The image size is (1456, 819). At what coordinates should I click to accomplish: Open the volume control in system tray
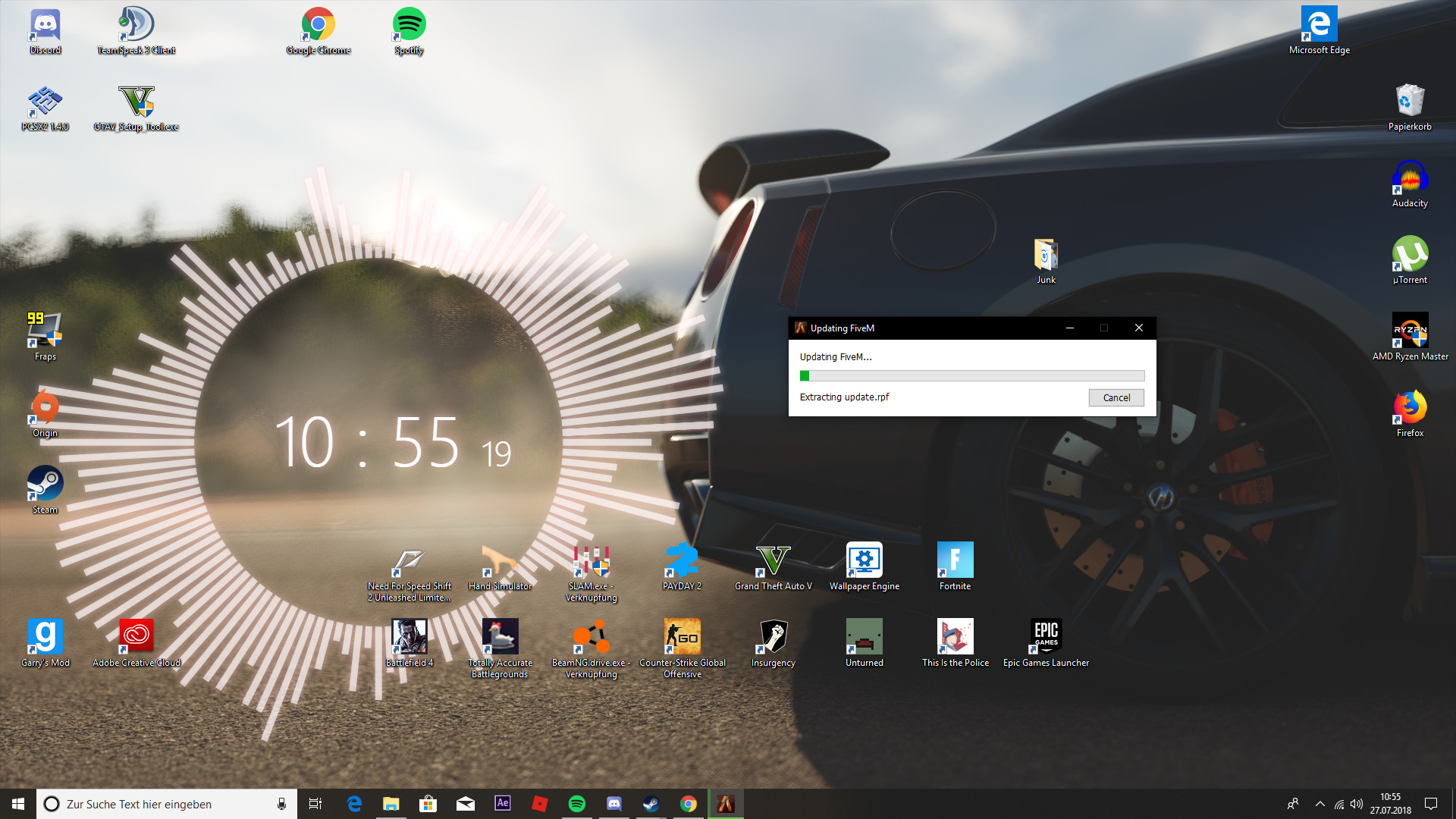pos(1357,804)
